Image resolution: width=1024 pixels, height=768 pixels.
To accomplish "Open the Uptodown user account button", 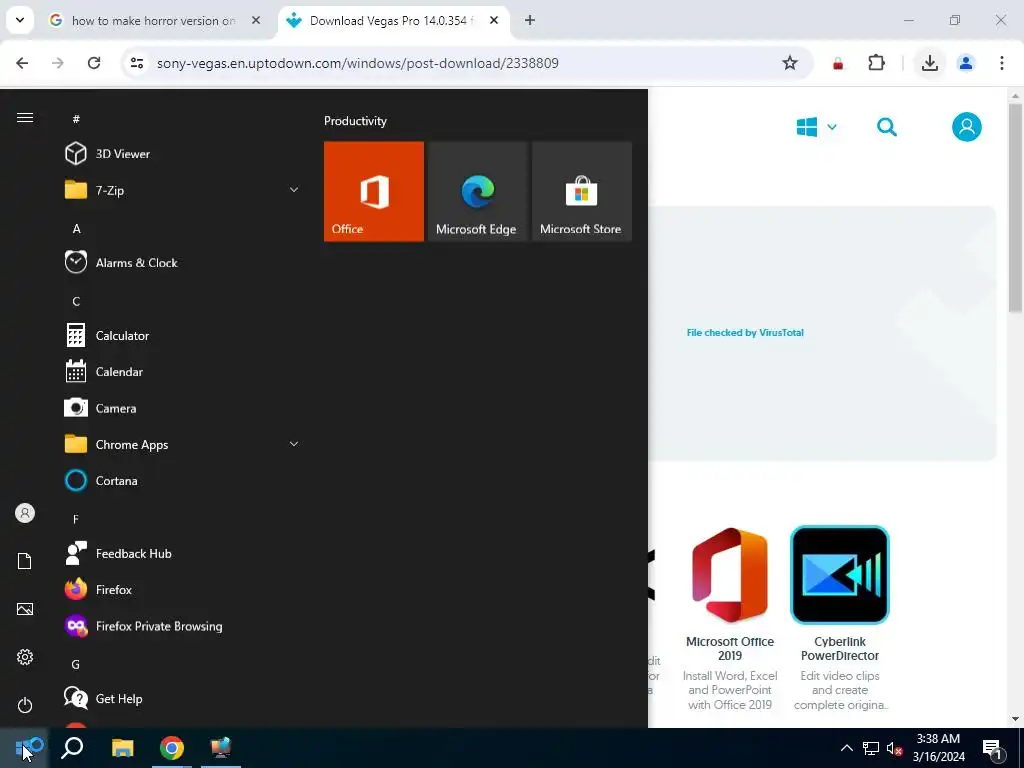I will (x=967, y=127).
